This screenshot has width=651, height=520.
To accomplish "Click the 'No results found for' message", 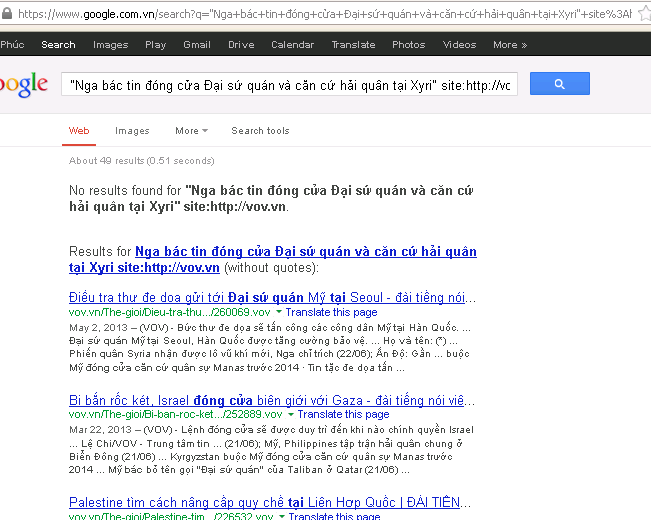I will (271, 199).
